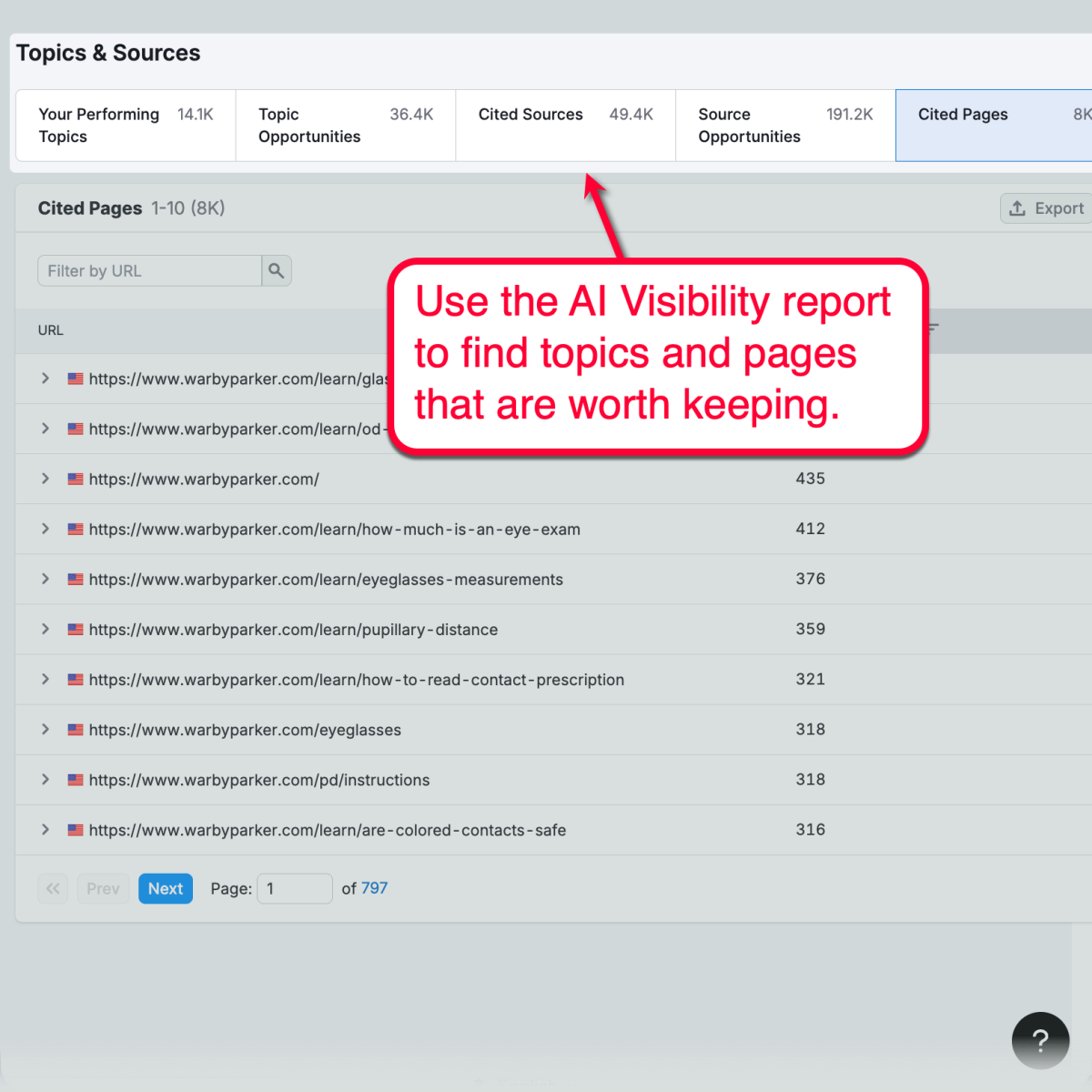Expand the how-much-is-an-eye-exam row
Viewport: 1092px width, 1092px height.
click(45, 529)
